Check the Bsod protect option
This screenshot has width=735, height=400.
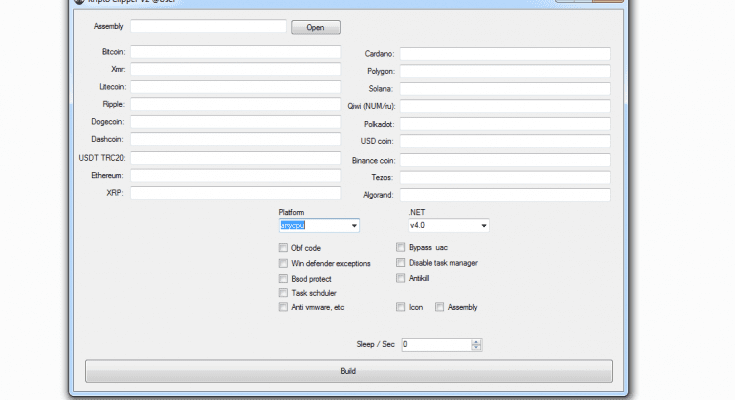[x=283, y=278]
